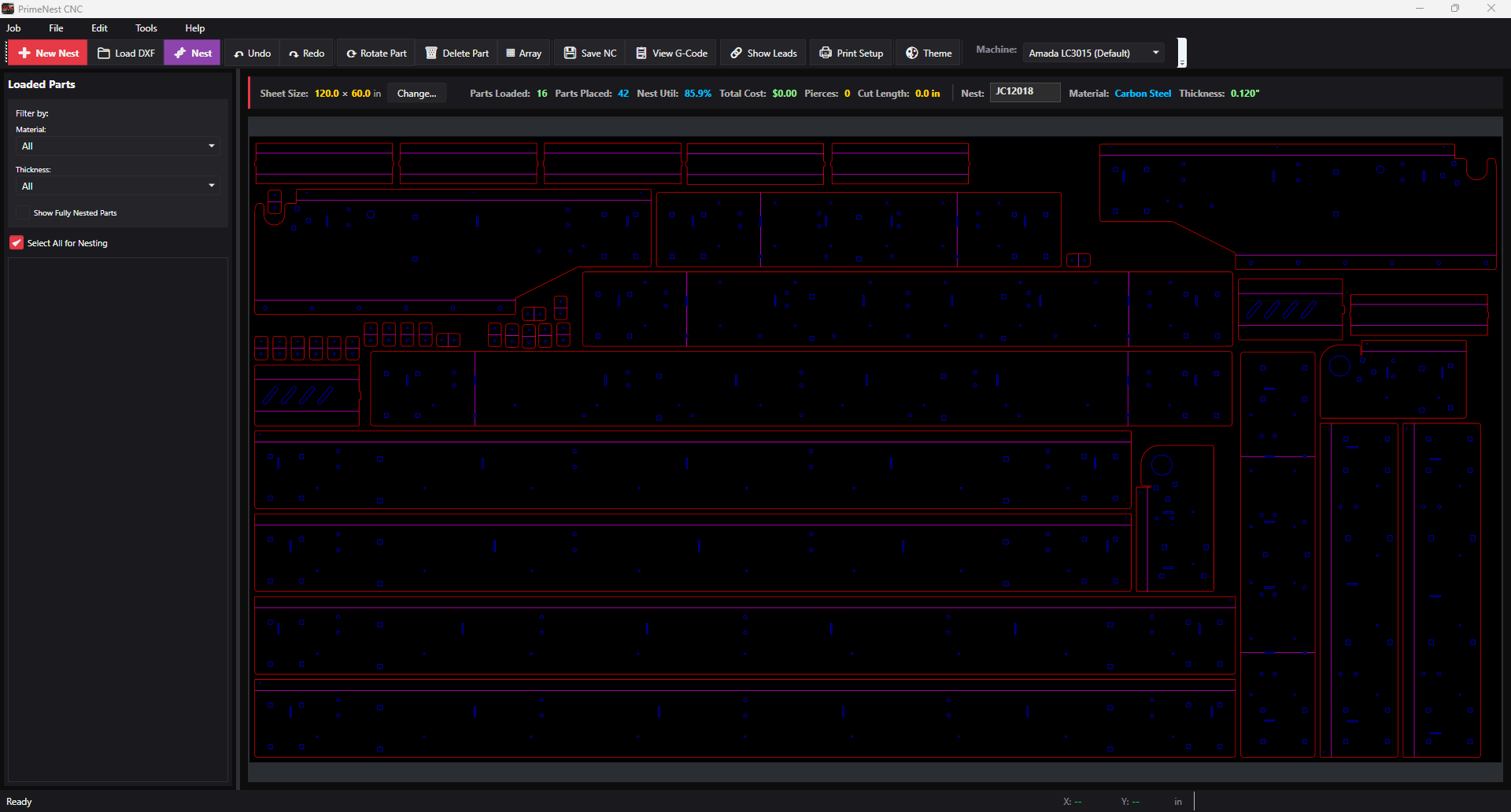Click the Nest name input field
Viewport: 1511px width, 812px height.
1025,92
